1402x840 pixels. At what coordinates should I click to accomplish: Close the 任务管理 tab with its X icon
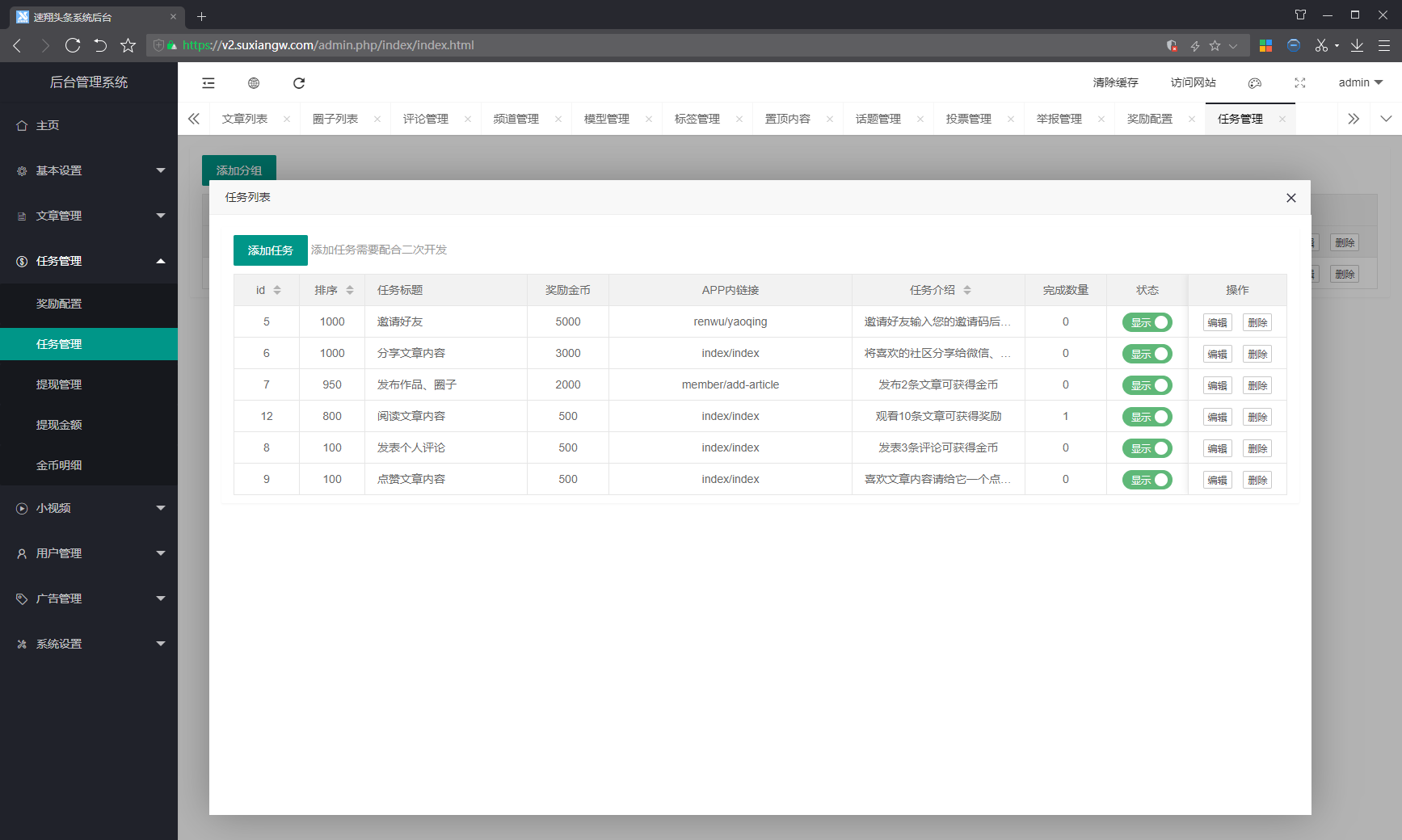(1282, 119)
